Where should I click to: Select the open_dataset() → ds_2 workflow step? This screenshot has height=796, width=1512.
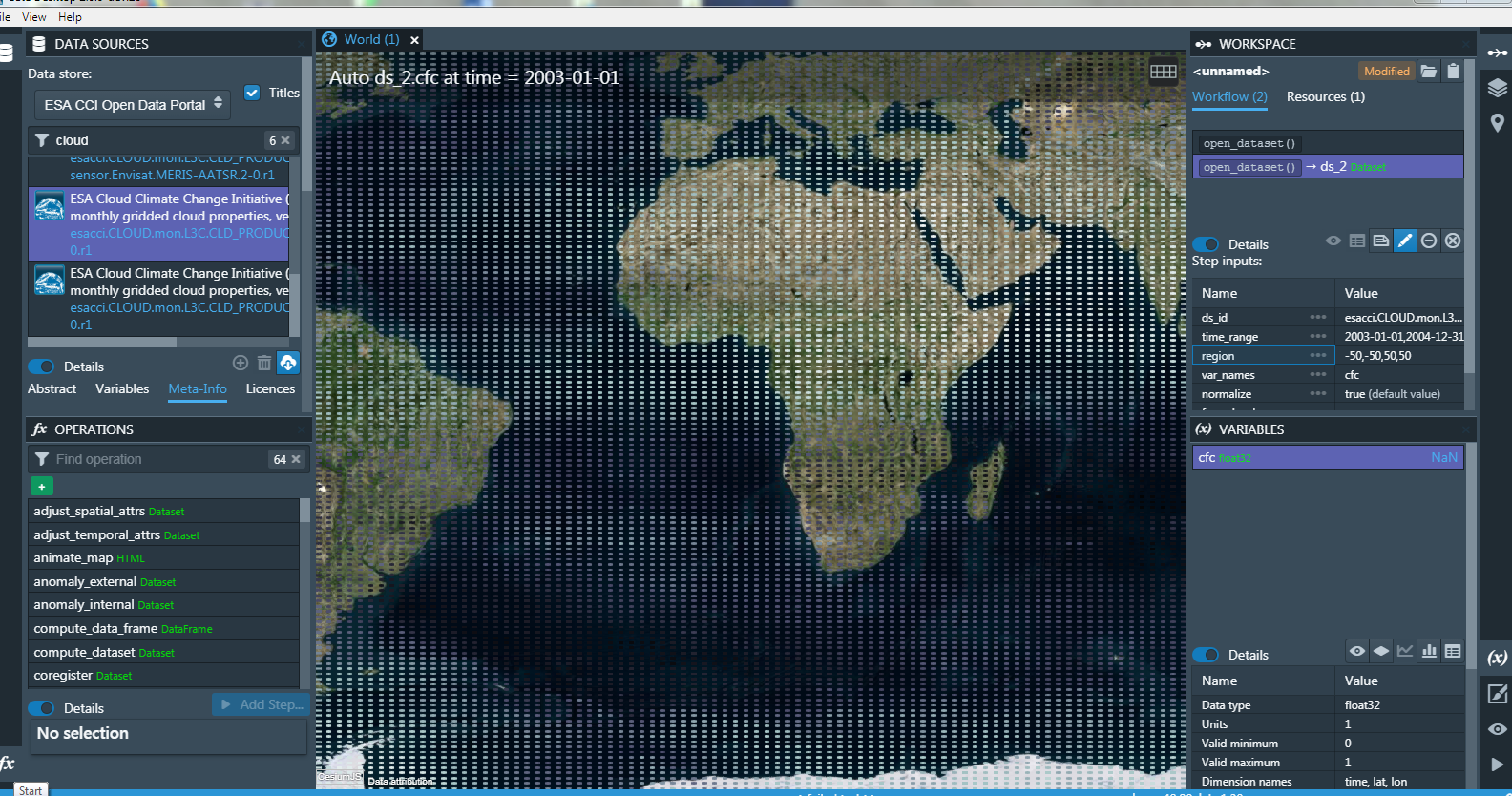[x=1328, y=167]
